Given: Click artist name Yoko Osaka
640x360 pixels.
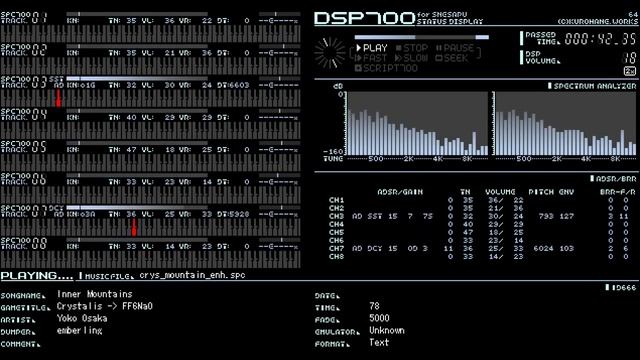Looking at the screenshot, I should click(82, 318).
